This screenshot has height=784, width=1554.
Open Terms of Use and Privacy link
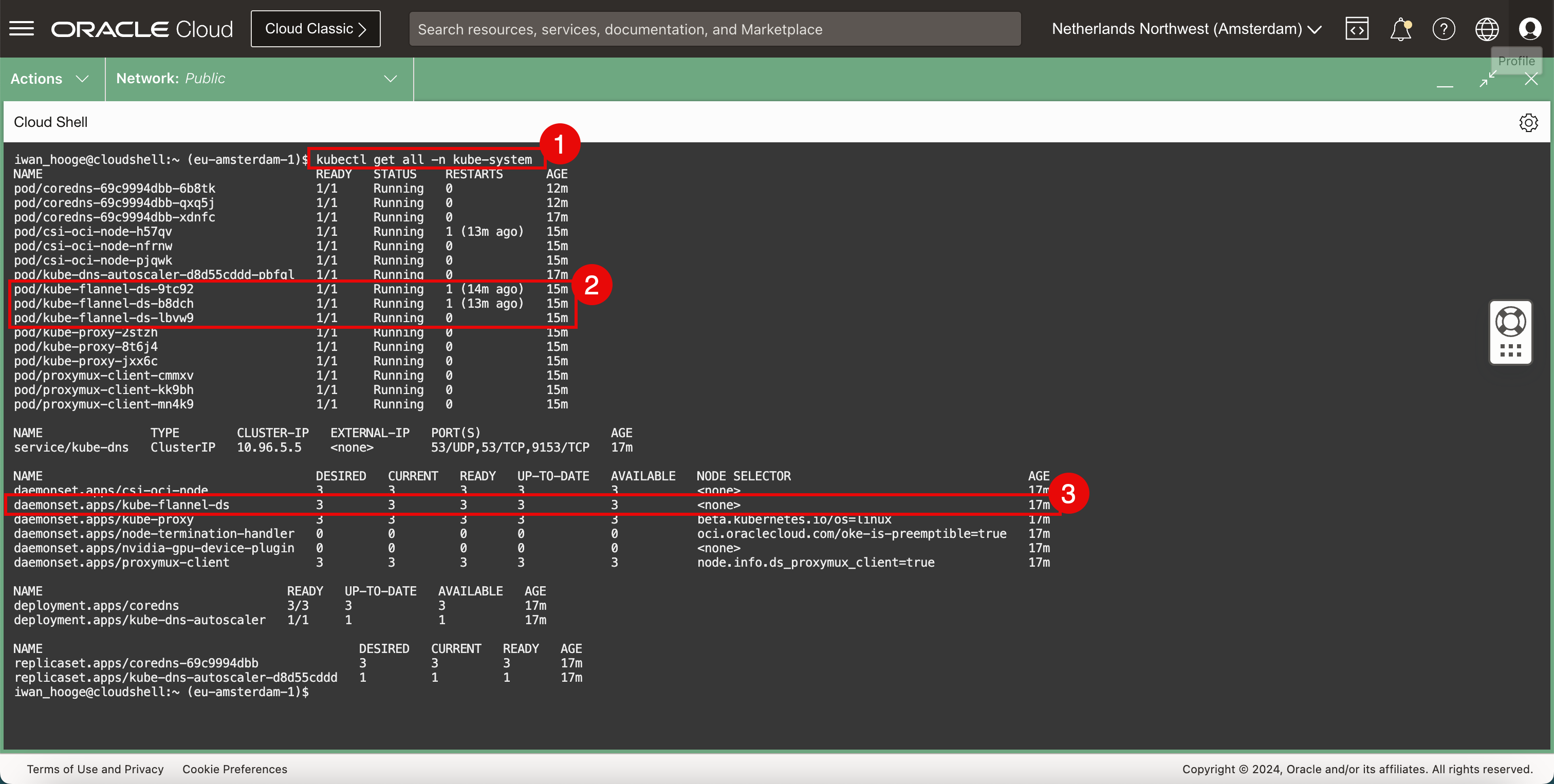pos(95,769)
